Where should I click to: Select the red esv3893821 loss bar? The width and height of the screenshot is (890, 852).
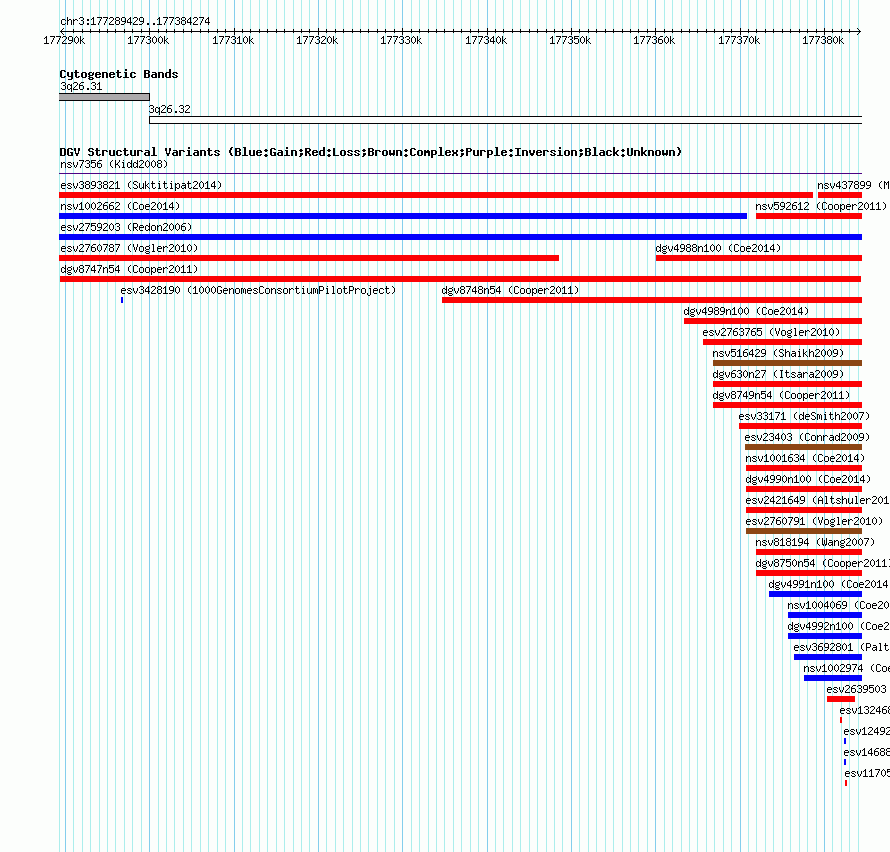click(436, 195)
